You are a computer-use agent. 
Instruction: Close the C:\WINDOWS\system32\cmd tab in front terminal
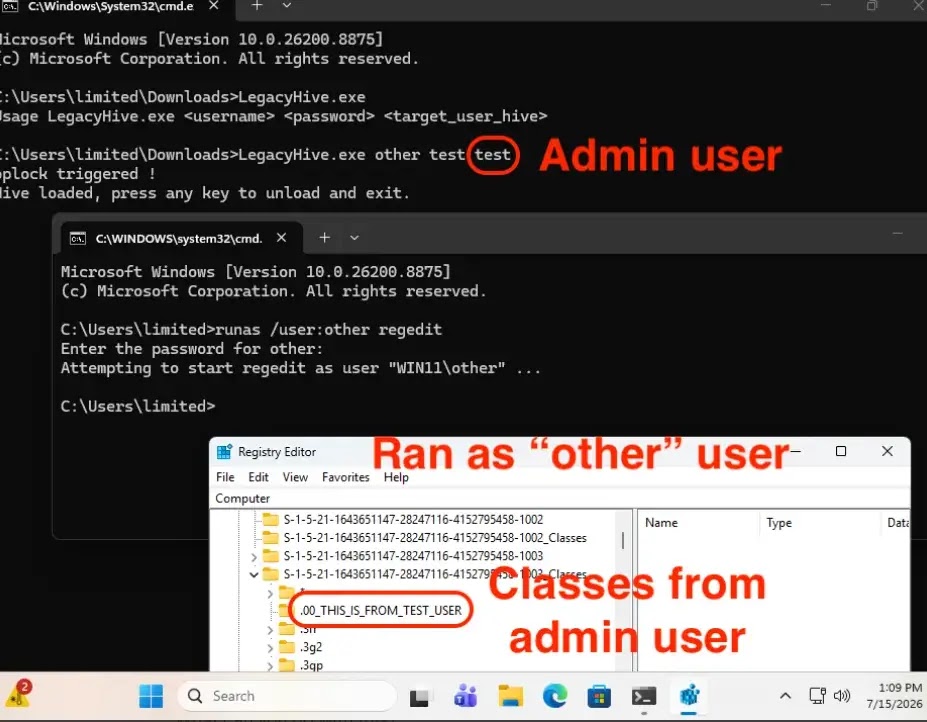coord(281,238)
